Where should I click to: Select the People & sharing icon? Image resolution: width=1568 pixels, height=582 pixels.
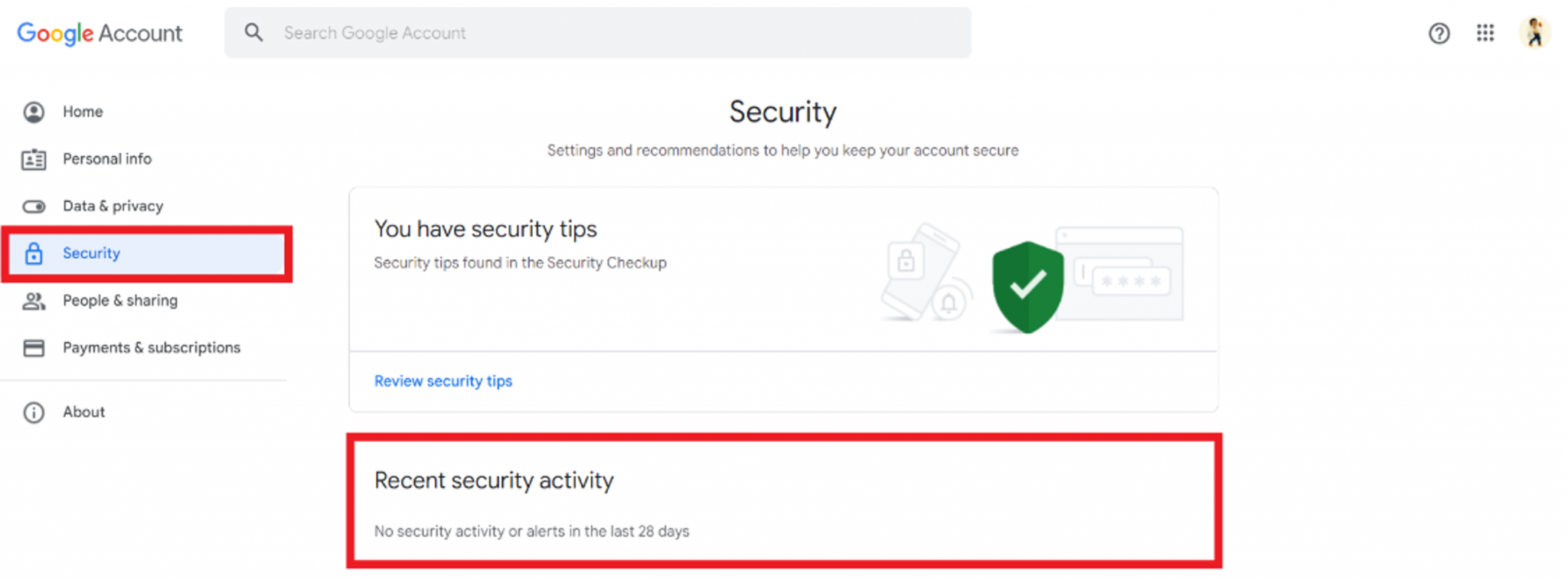coord(34,301)
